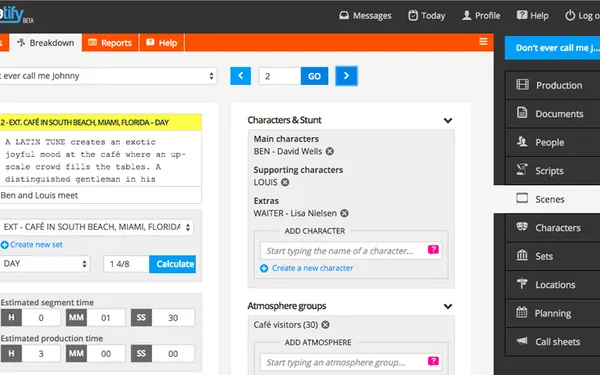Click pink help icon in atmosphere field
Viewport: 600px width, 375px height.
click(433, 361)
